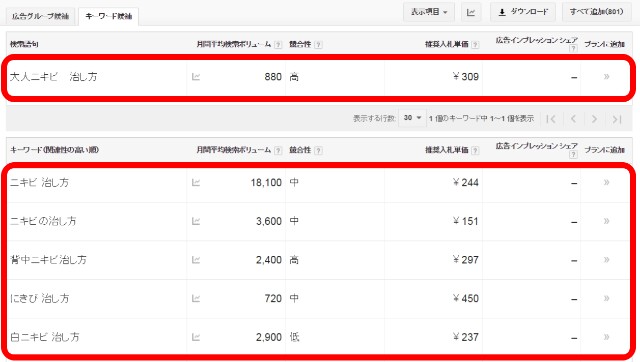Viewport: 640px width, 362px height.
Task: Click the ダウンロード button
Action: pos(523,12)
